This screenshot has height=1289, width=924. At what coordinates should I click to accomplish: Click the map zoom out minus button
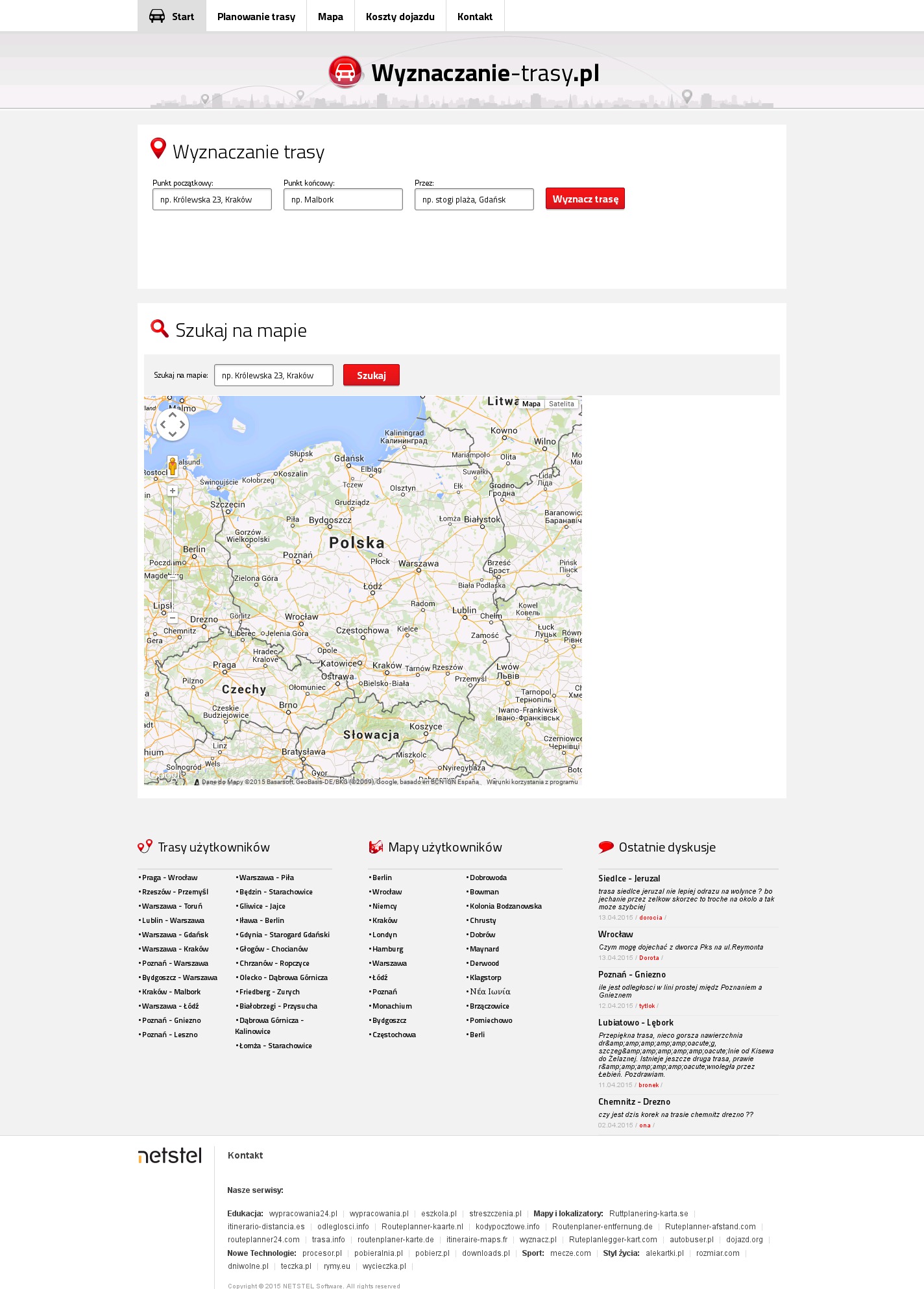173,619
